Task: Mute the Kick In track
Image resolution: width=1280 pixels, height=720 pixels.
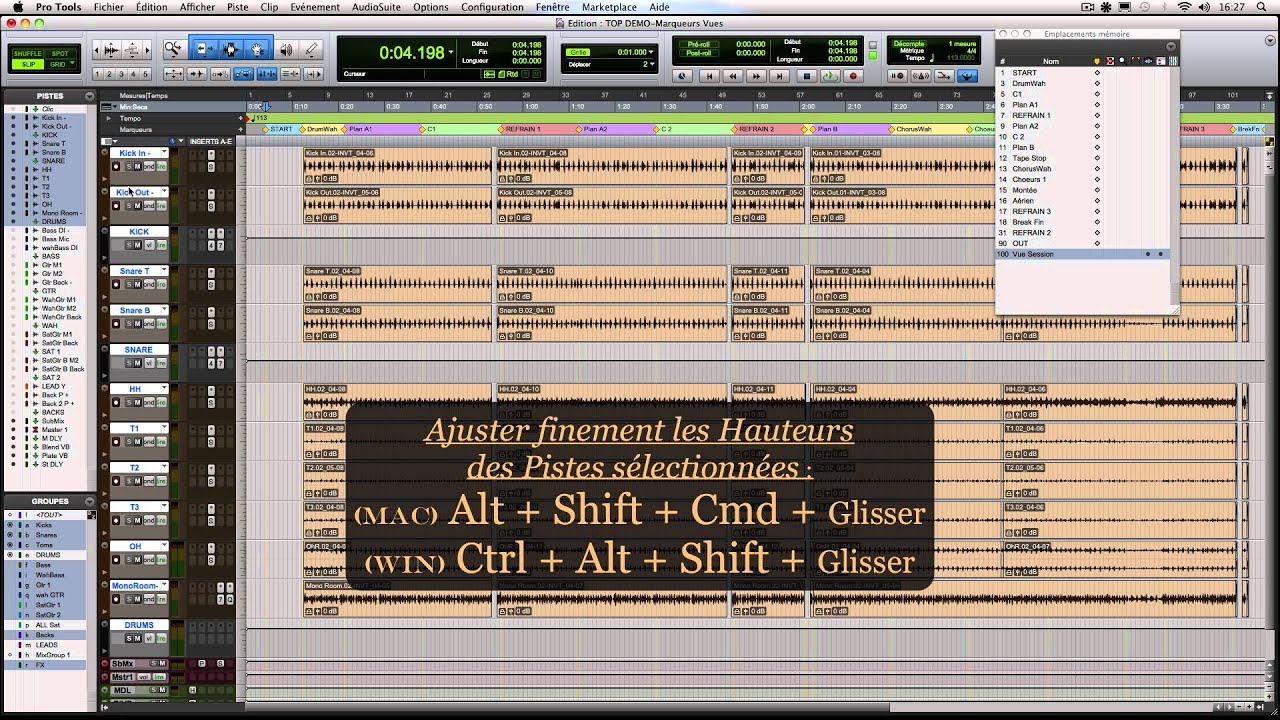Action: pyautogui.click(x=138, y=166)
